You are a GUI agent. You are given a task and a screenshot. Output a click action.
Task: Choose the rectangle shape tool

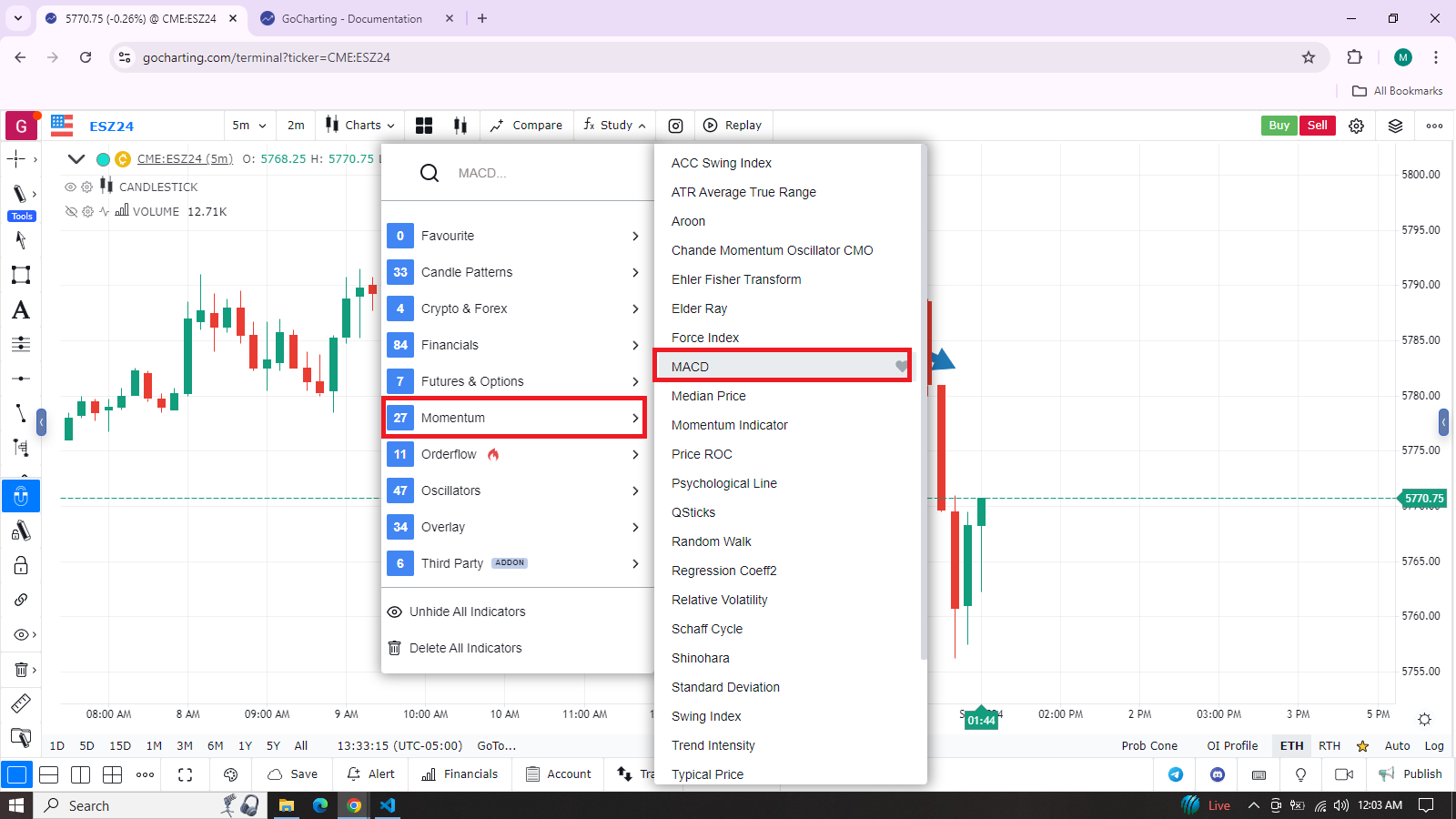(21, 275)
